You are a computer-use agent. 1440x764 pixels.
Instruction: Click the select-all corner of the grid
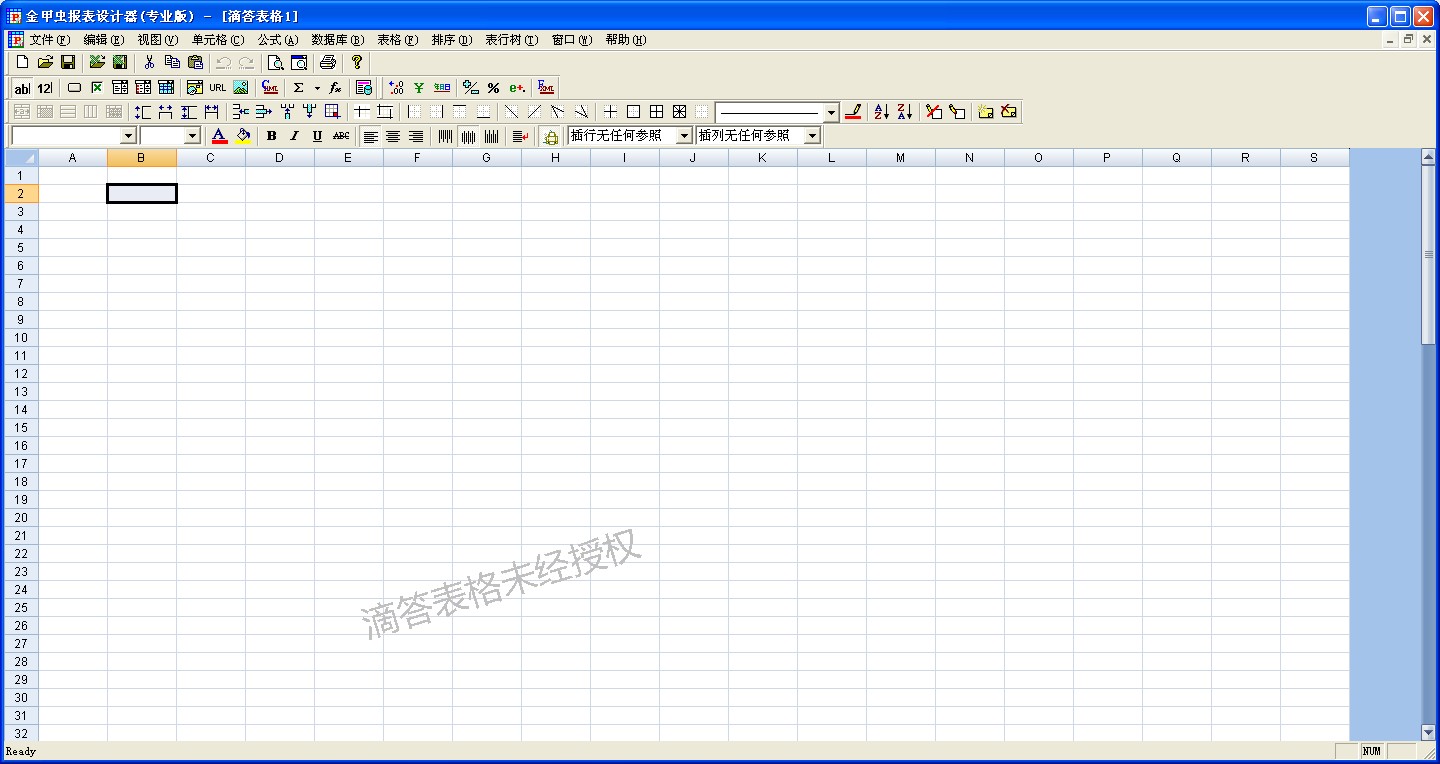coord(21,158)
